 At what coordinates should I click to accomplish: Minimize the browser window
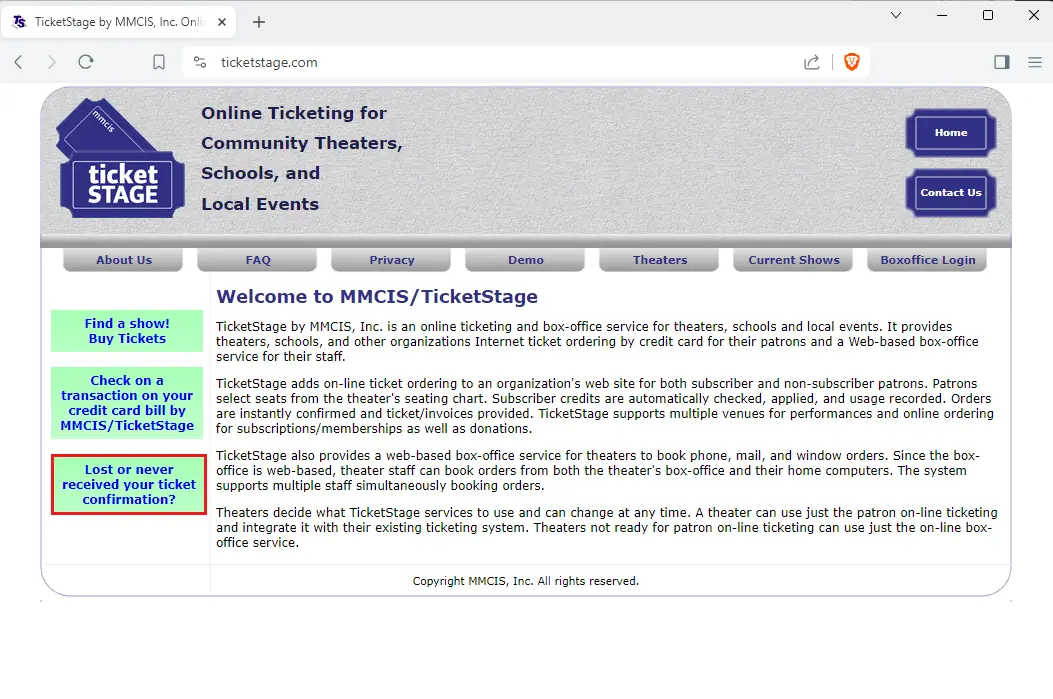[x=942, y=15]
